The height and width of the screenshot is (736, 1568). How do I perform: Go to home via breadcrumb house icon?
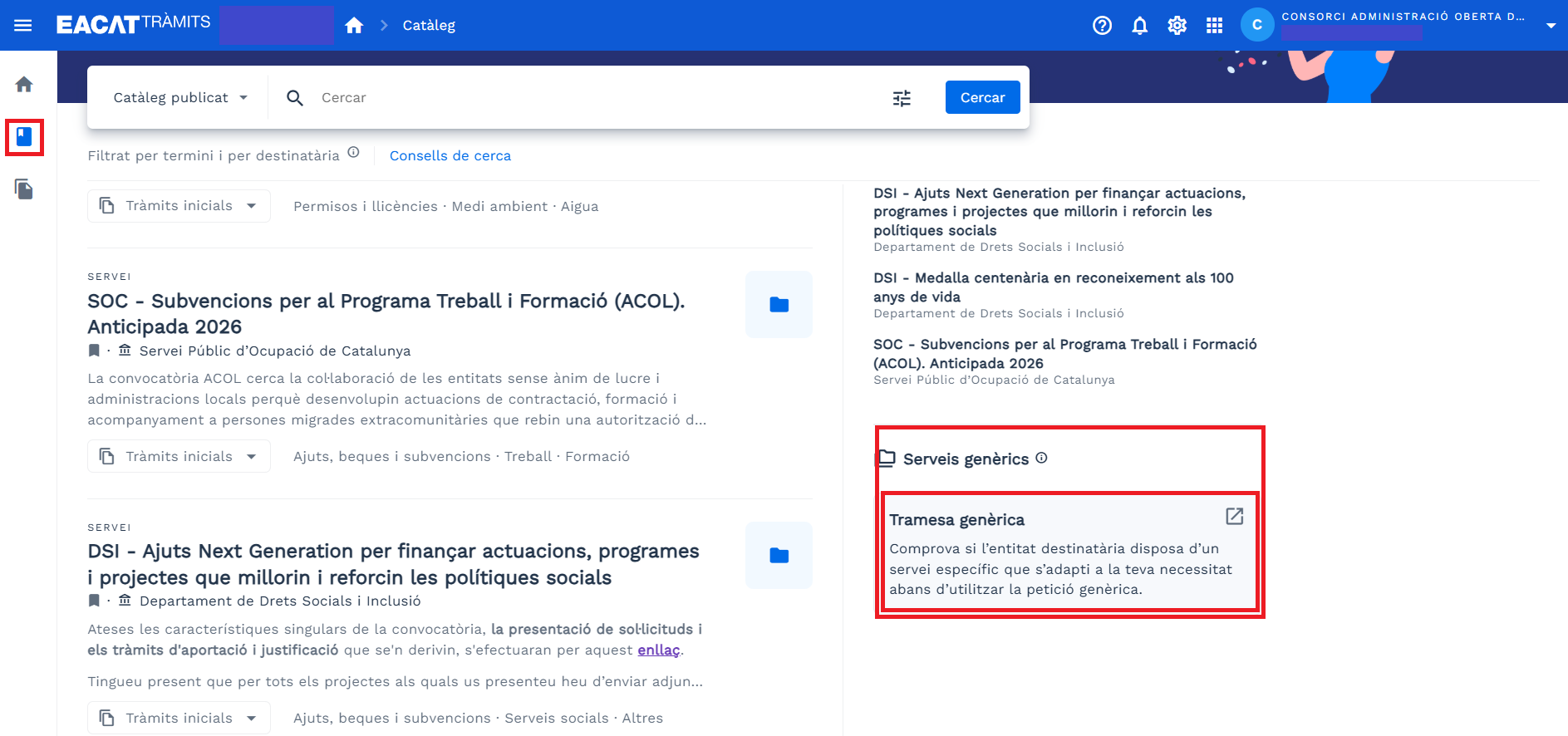[x=354, y=25]
